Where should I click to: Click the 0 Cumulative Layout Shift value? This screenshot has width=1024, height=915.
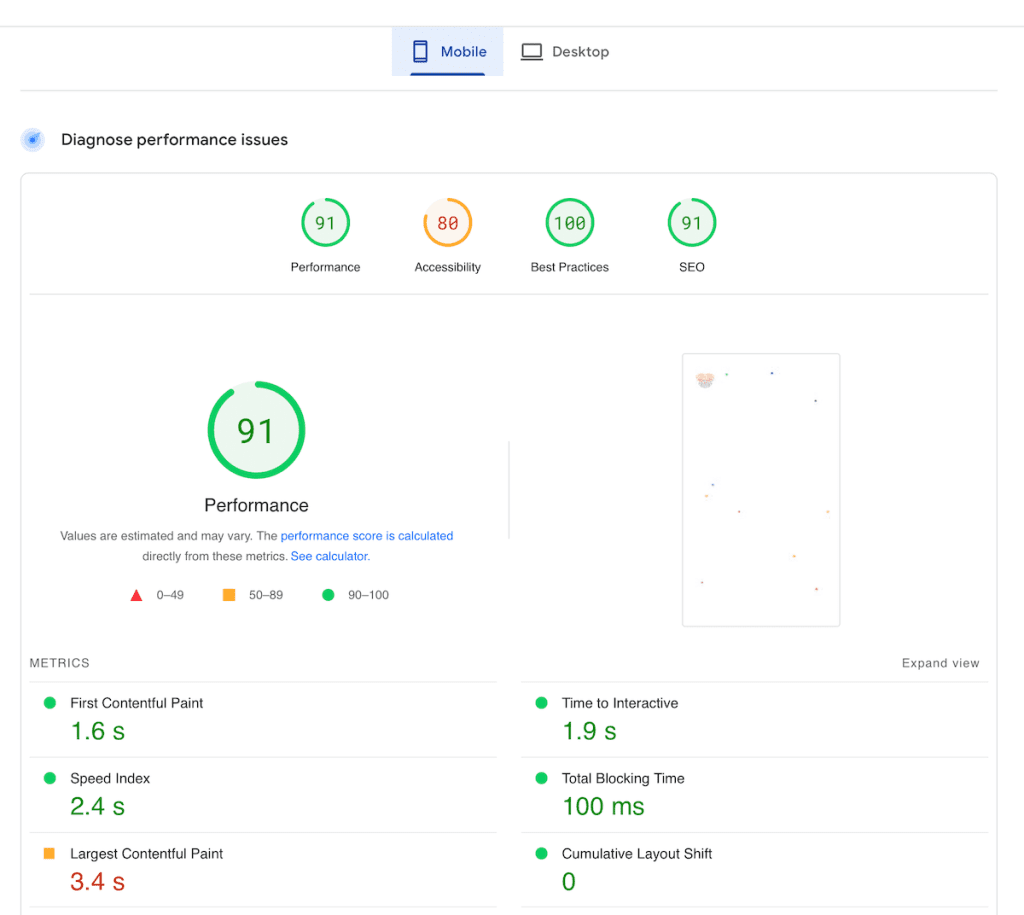pos(569,882)
